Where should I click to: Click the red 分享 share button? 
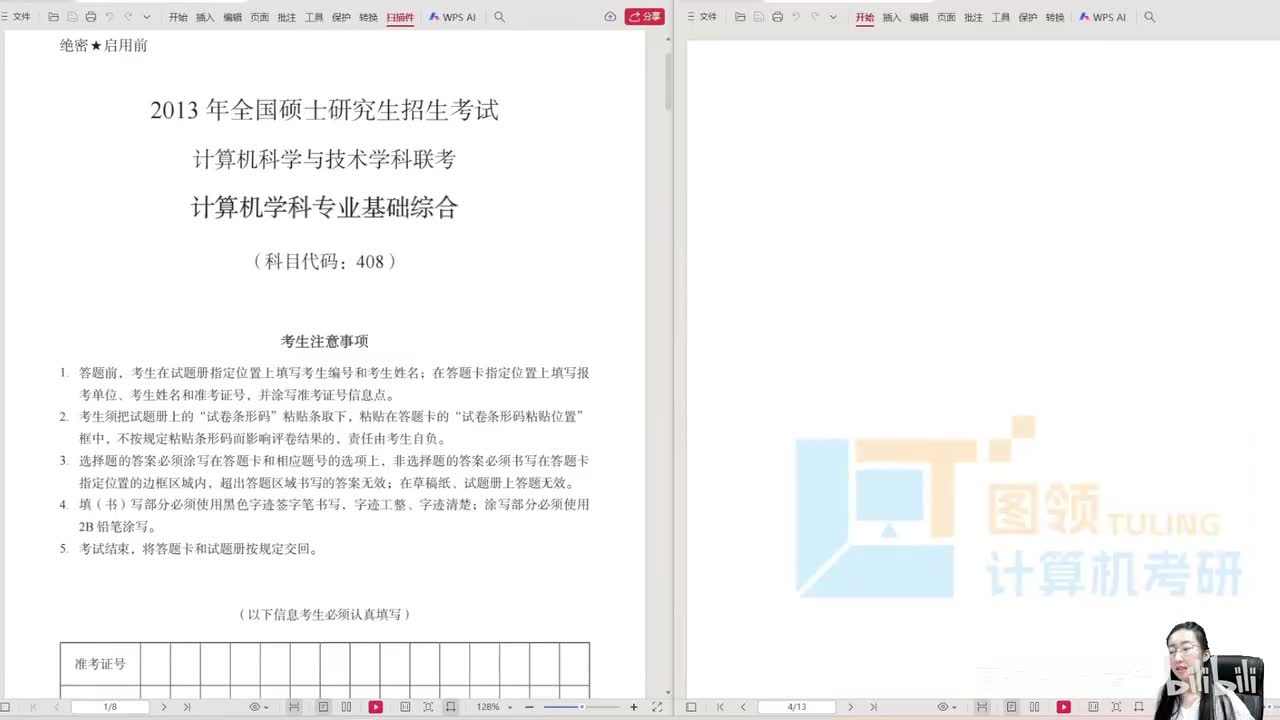coord(645,17)
